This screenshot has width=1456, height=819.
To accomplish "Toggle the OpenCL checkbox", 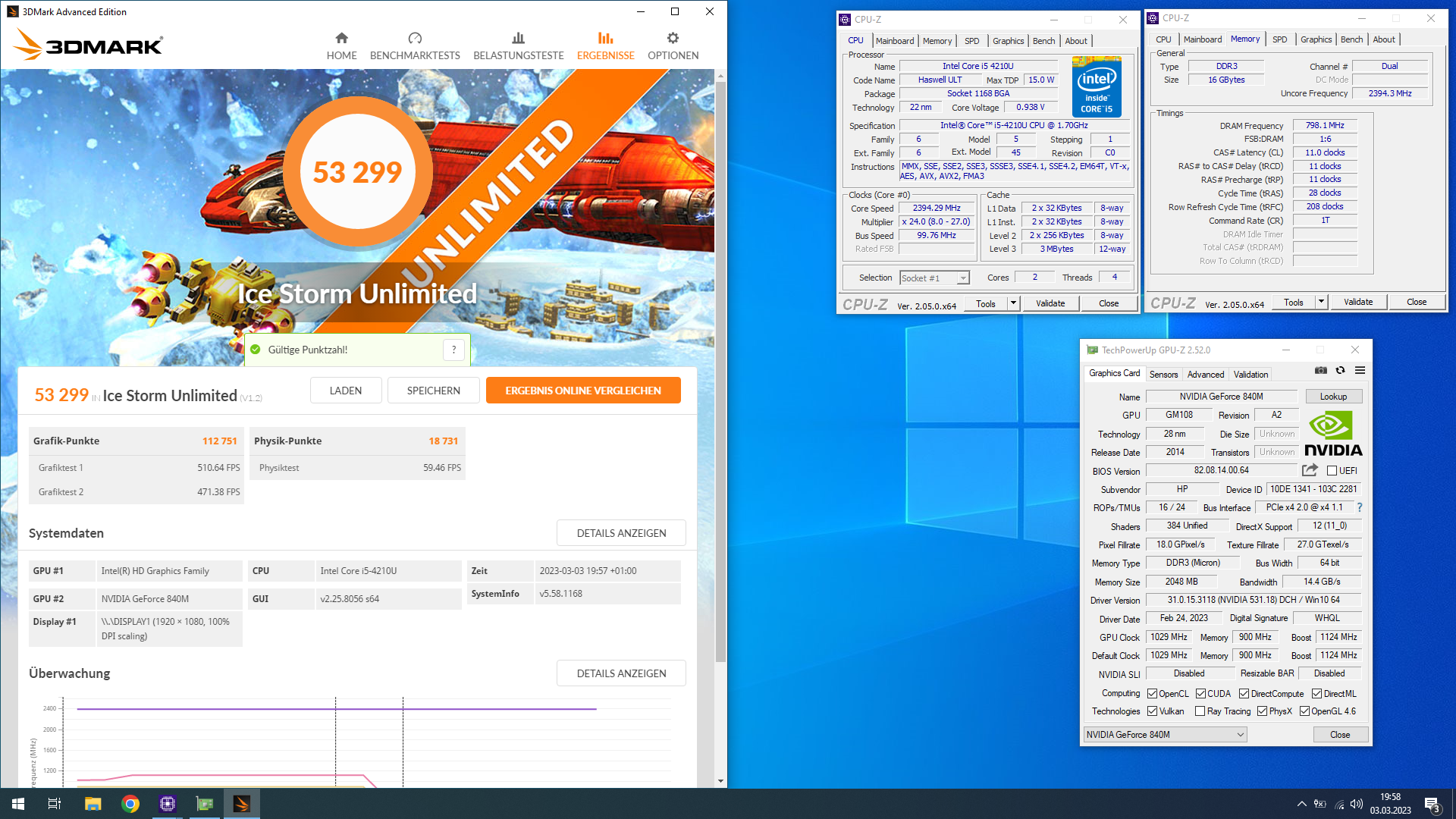I will click(1152, 694).
